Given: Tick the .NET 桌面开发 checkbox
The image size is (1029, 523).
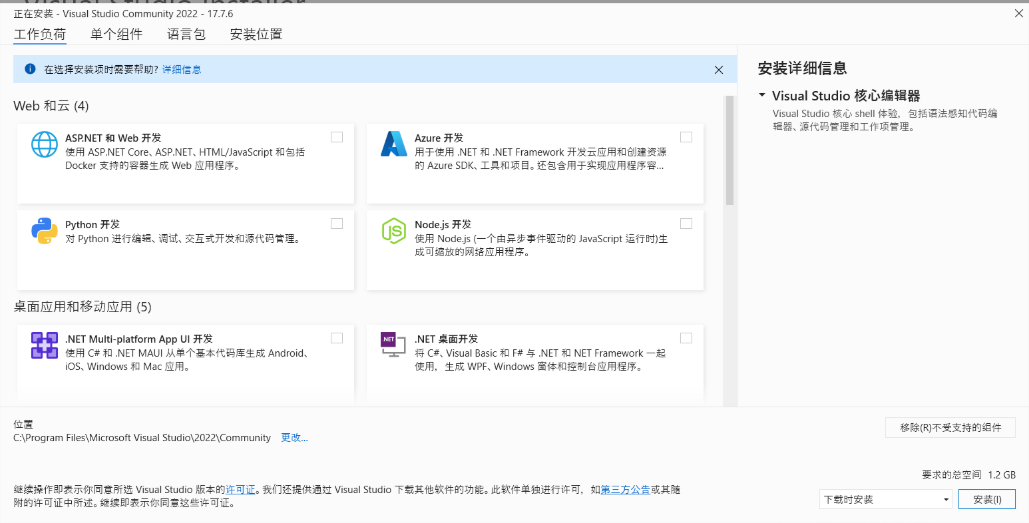Looking at the screenshot, I should tap(686, 338).
